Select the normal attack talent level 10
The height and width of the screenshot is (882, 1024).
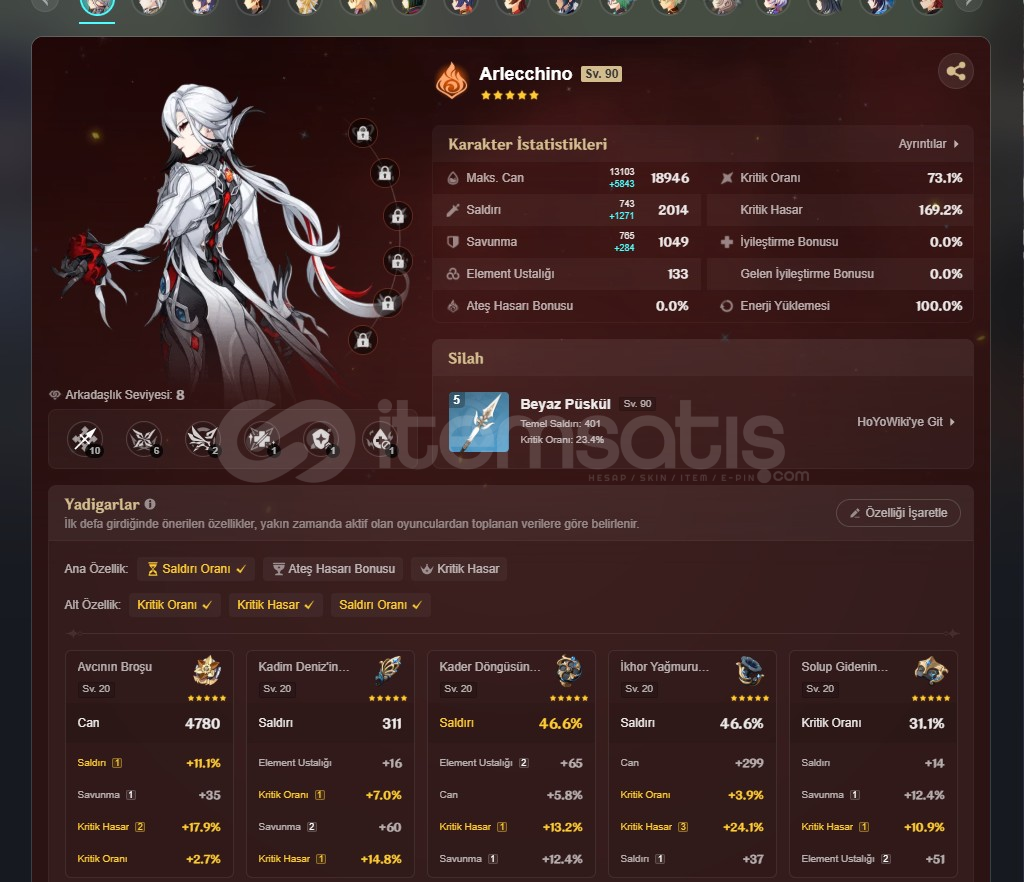[x=85, y=439]
